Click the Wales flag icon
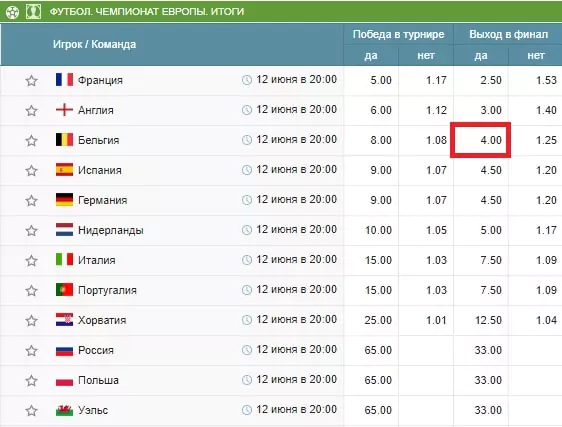562x427 pixels. (x=65, y=410)
